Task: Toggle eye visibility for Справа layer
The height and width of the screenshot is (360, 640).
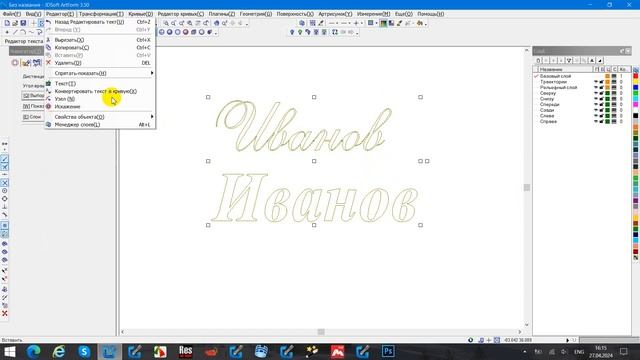Action: pyautogui.click(x=596, y=122)
